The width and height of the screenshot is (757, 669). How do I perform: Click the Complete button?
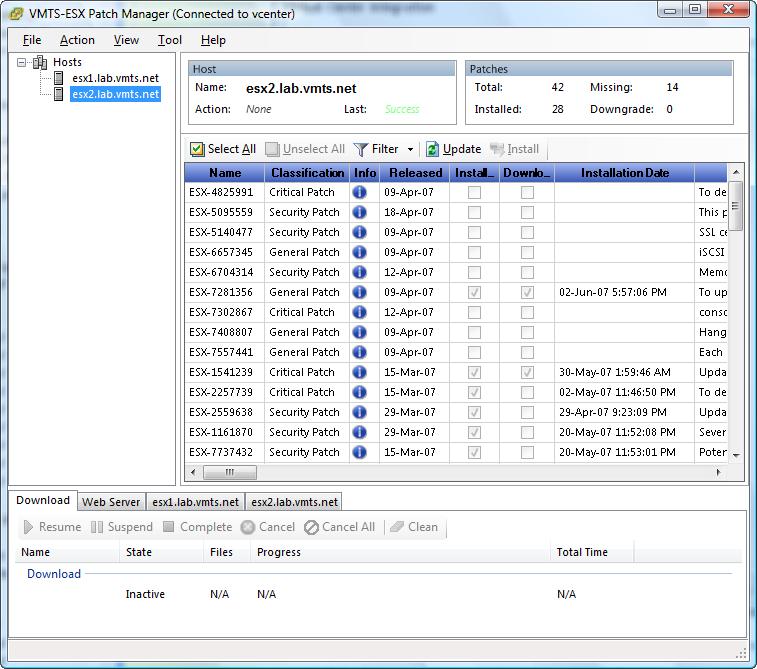pos(197,527)
